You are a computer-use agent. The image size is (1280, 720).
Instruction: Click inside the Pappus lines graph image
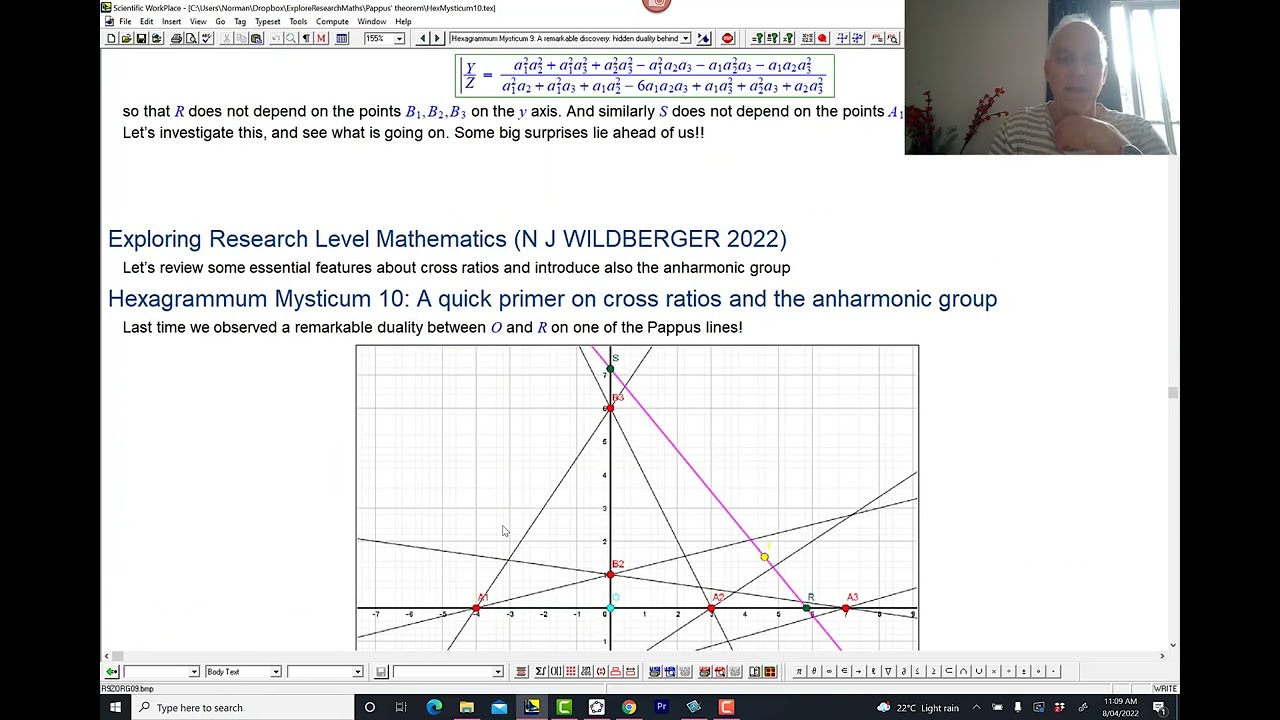637,497
